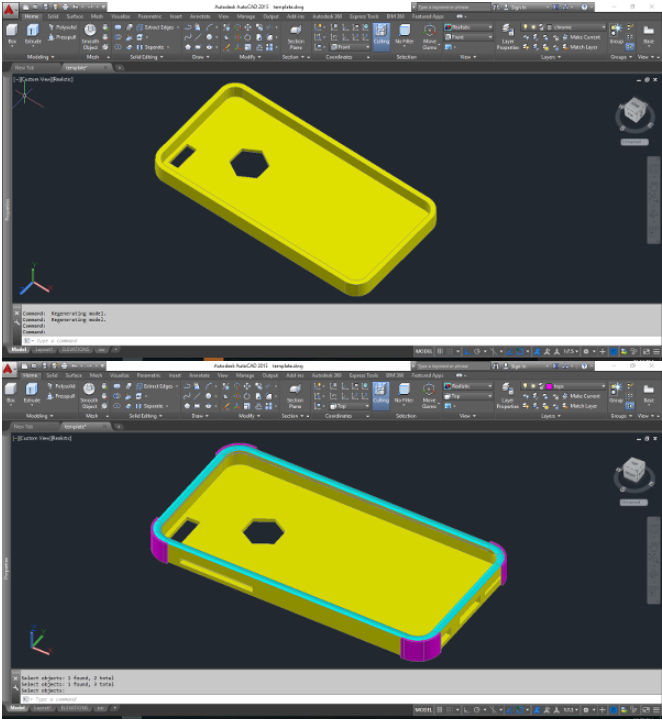Open Layer Properties in the upper window
The width and height of the screenshot is (662, 720).
tap(508, 37)
